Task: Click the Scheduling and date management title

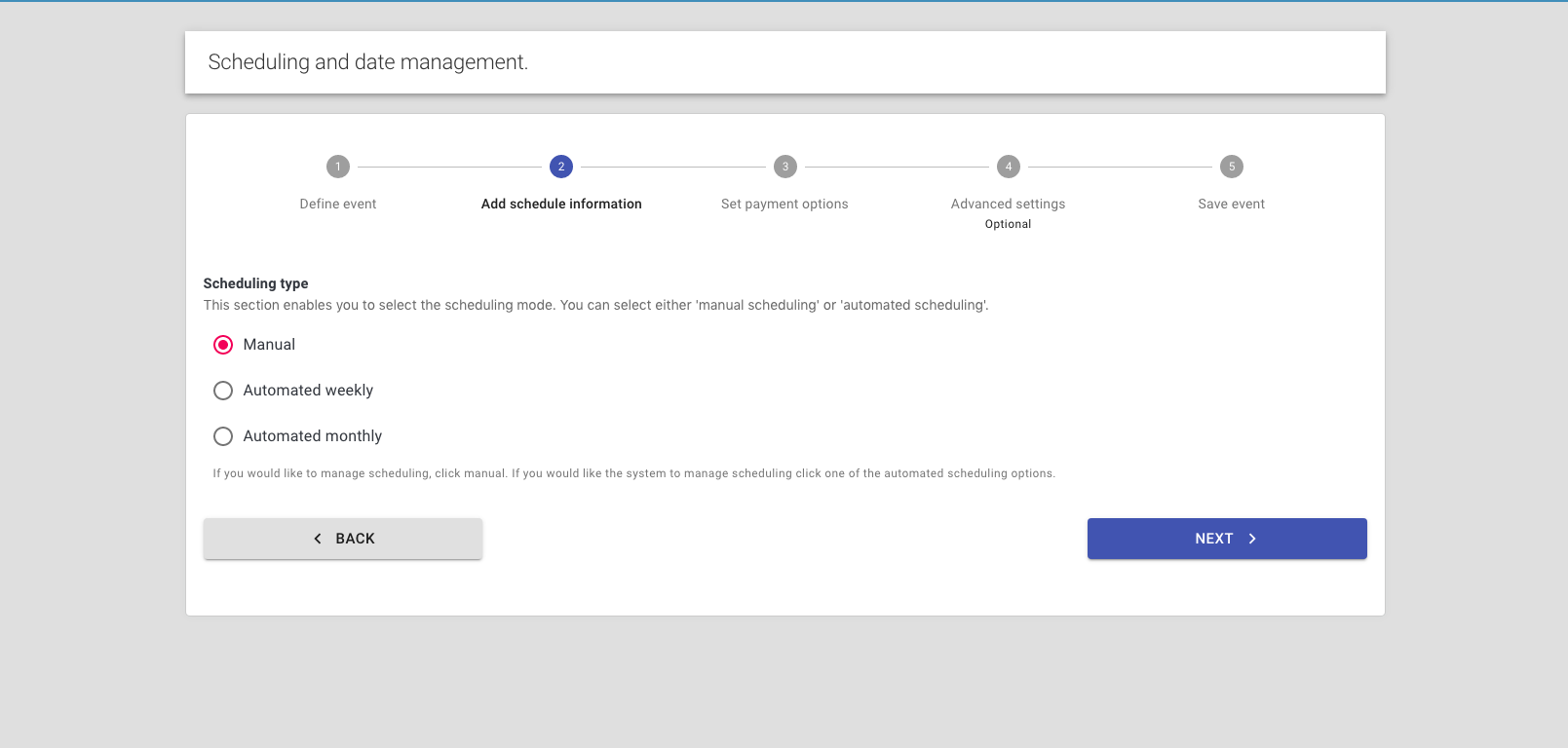Action: coord(368,62)
